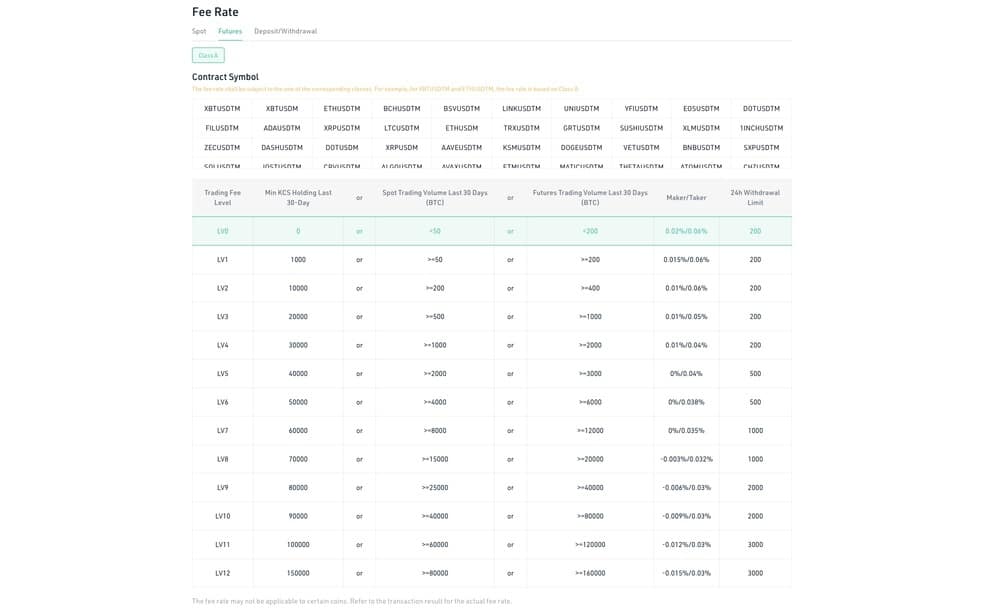The image size is (1000, 610).
Task: Open the Deposit/Withdrawal tab
Action: pos(285,31)
